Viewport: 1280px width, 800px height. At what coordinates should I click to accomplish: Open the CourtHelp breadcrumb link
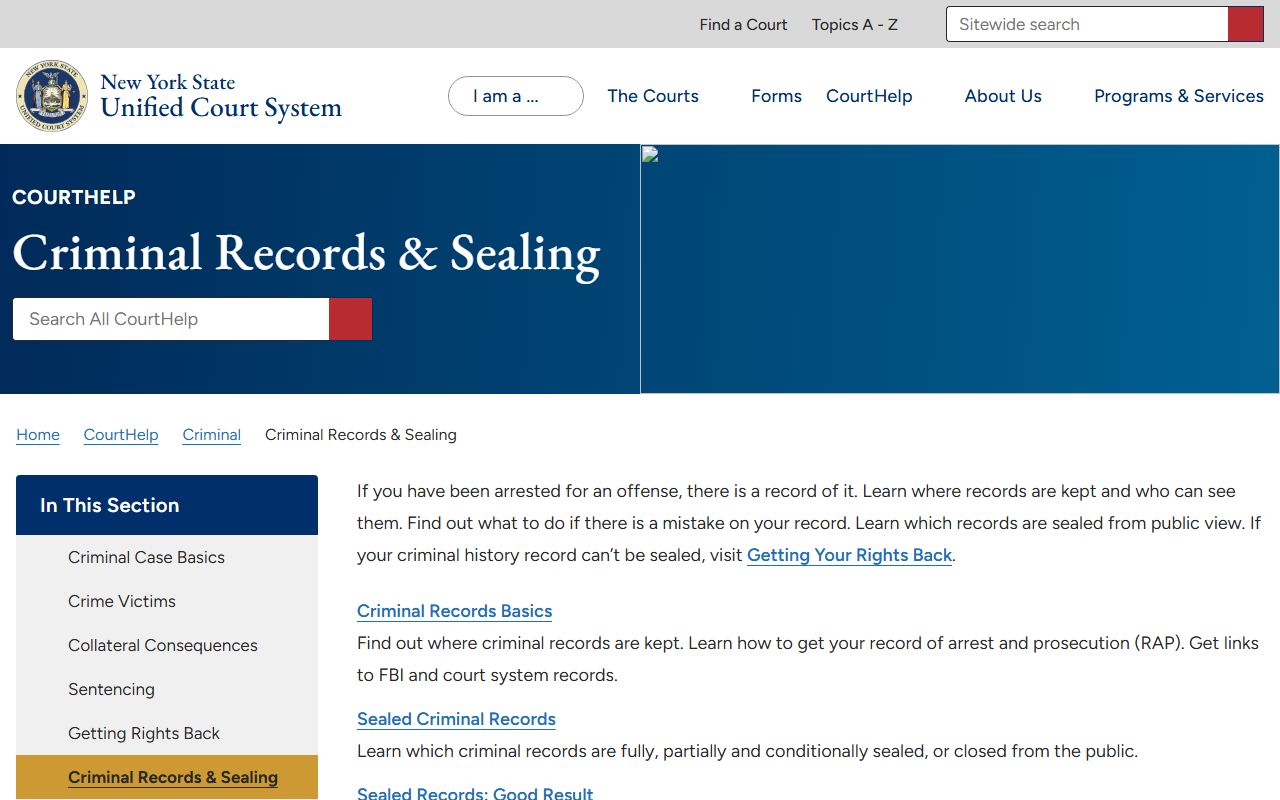(x=121, y=435)
